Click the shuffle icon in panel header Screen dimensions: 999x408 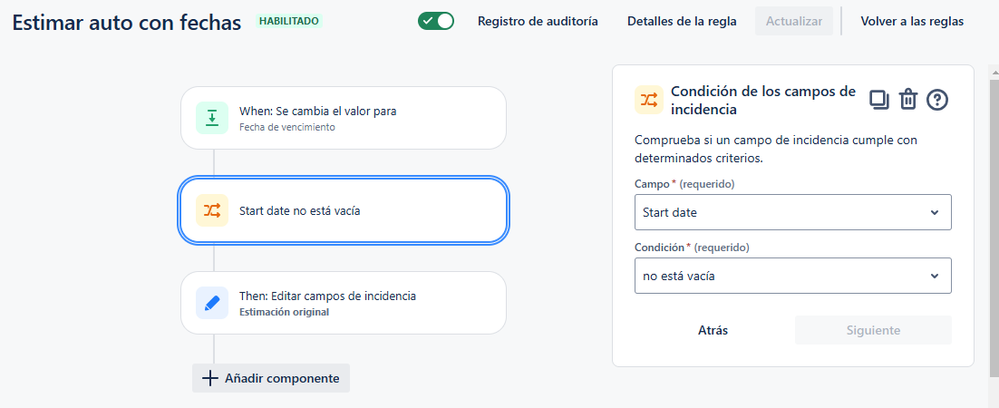coord(649,99)
